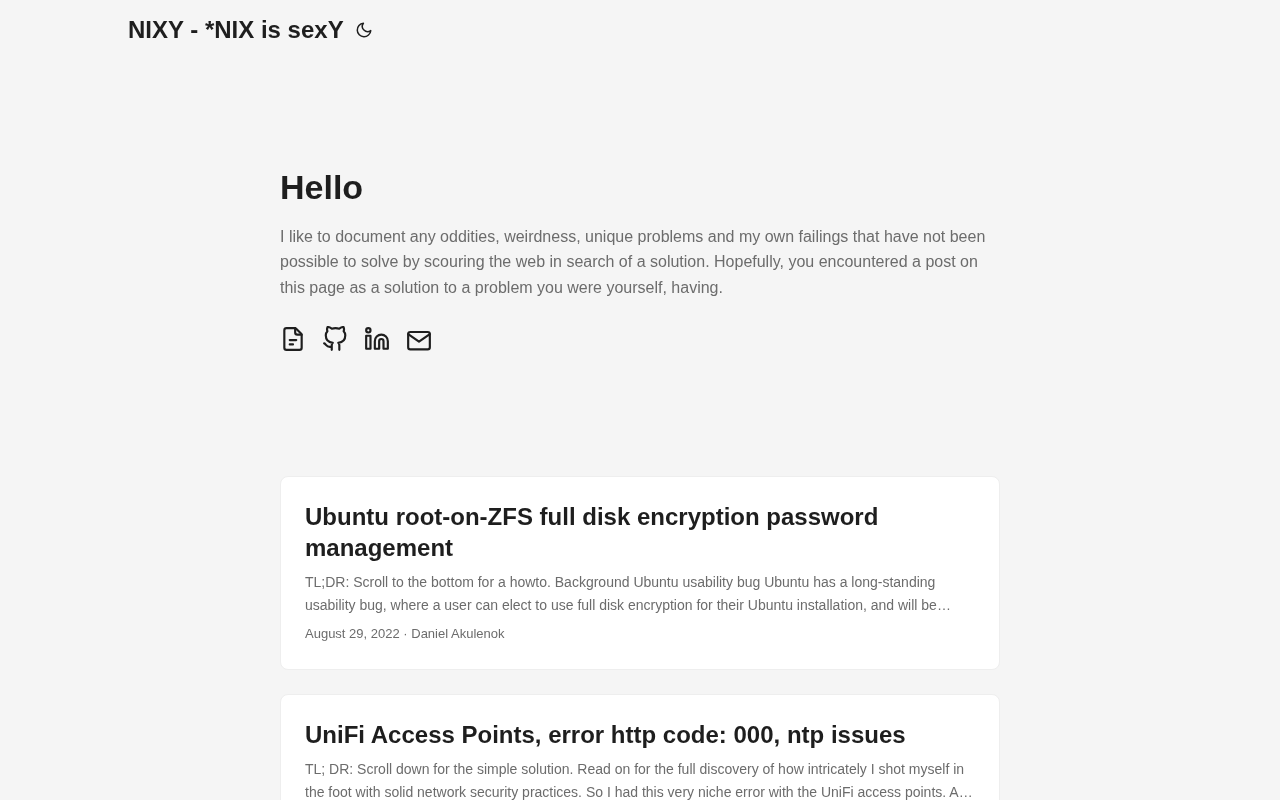Viewport: 1280px width, 800px height.
Task: Click the intro line ending 'yourself, having.'
Action: (501, 288)
